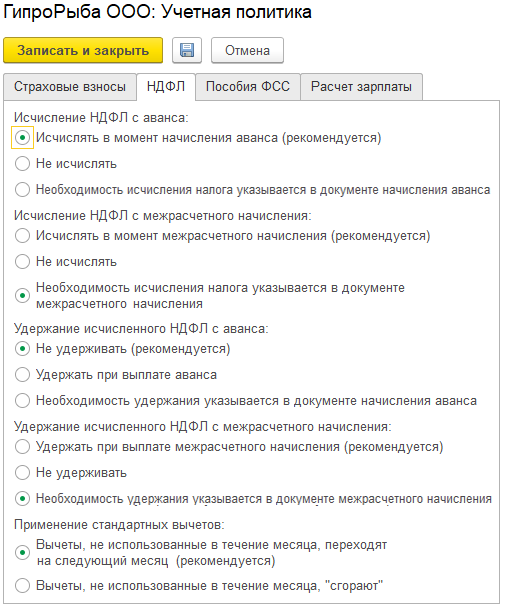Click the floppy disk save icon
Image resolution: width=508 pixels, height=608 pixels.
pyautogui.click(x=187, y=50)
